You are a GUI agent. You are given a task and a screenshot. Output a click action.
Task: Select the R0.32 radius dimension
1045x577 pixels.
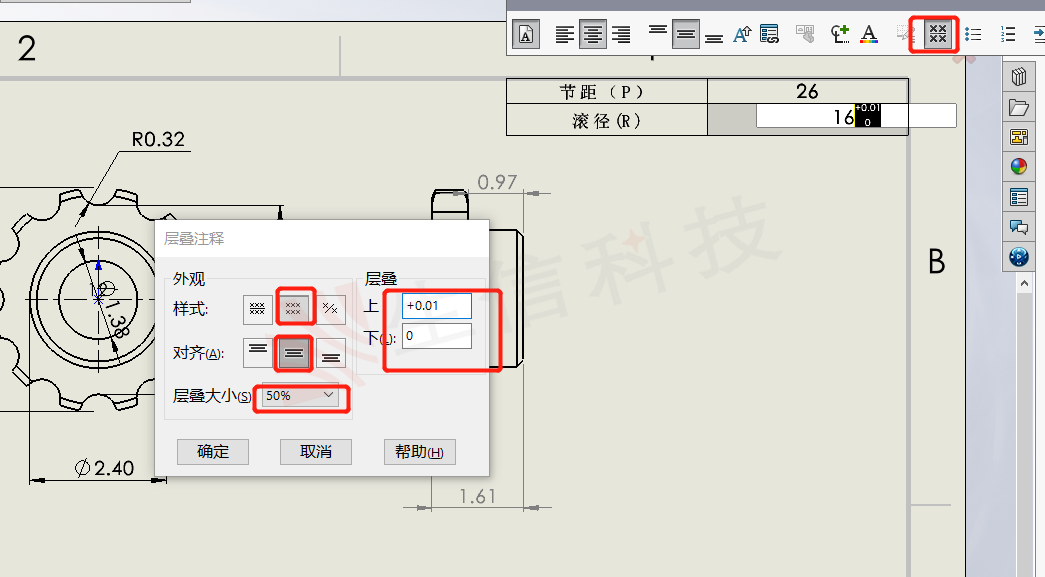[158, 139]
